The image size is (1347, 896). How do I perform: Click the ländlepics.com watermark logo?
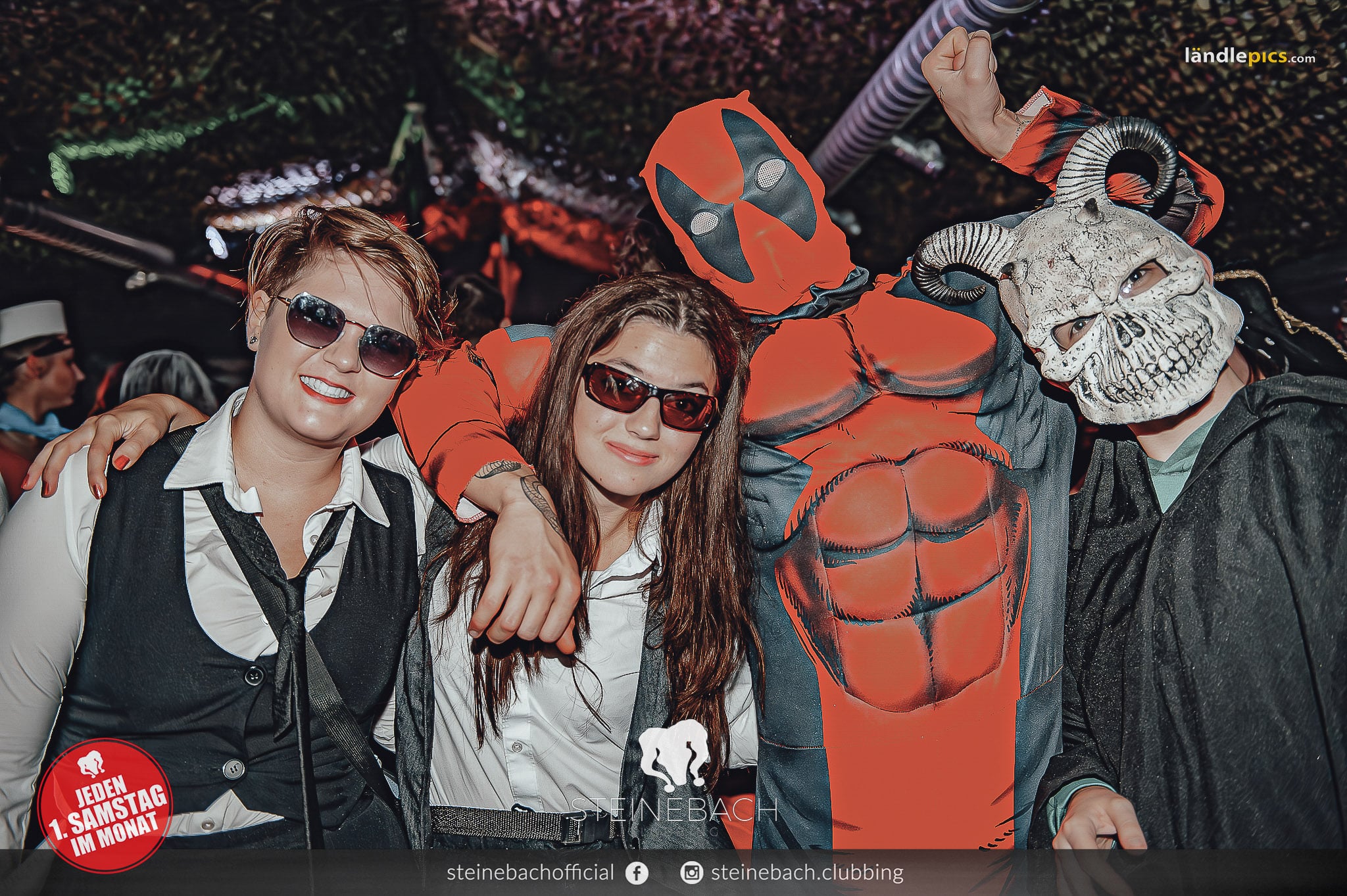pos(1250,57)
